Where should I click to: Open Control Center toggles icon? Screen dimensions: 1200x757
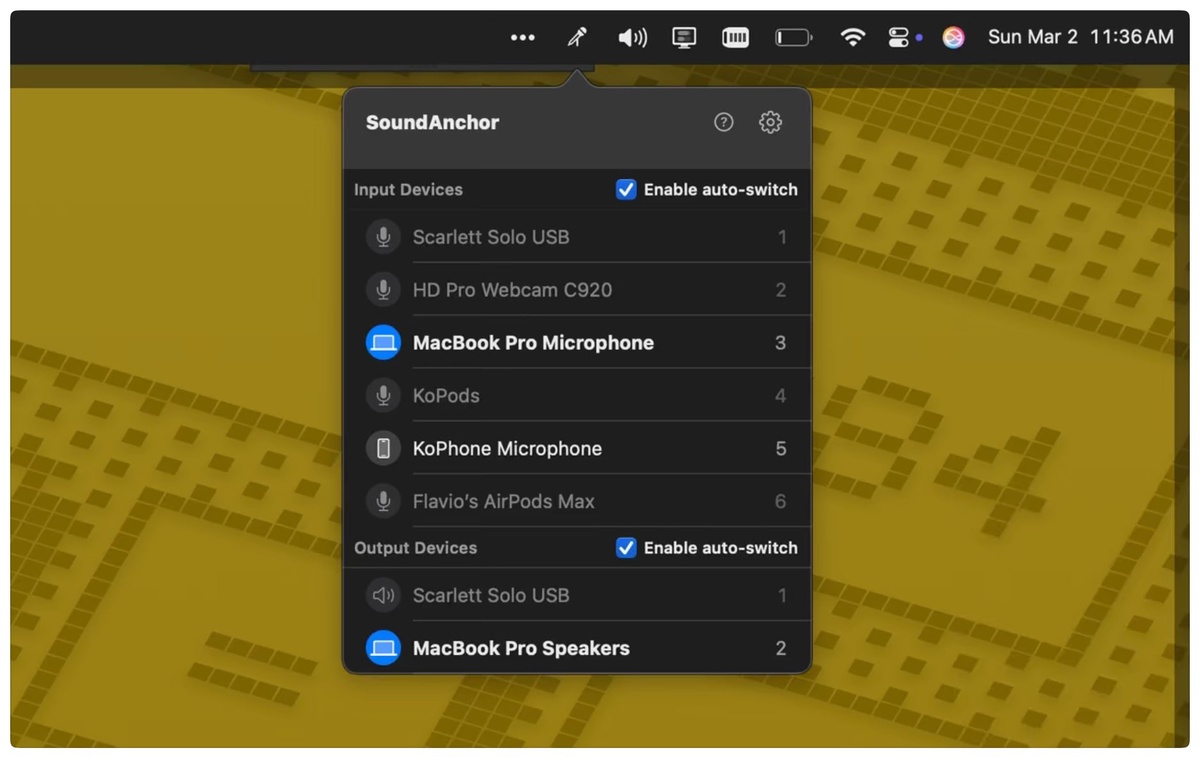(x=899, y=37)
